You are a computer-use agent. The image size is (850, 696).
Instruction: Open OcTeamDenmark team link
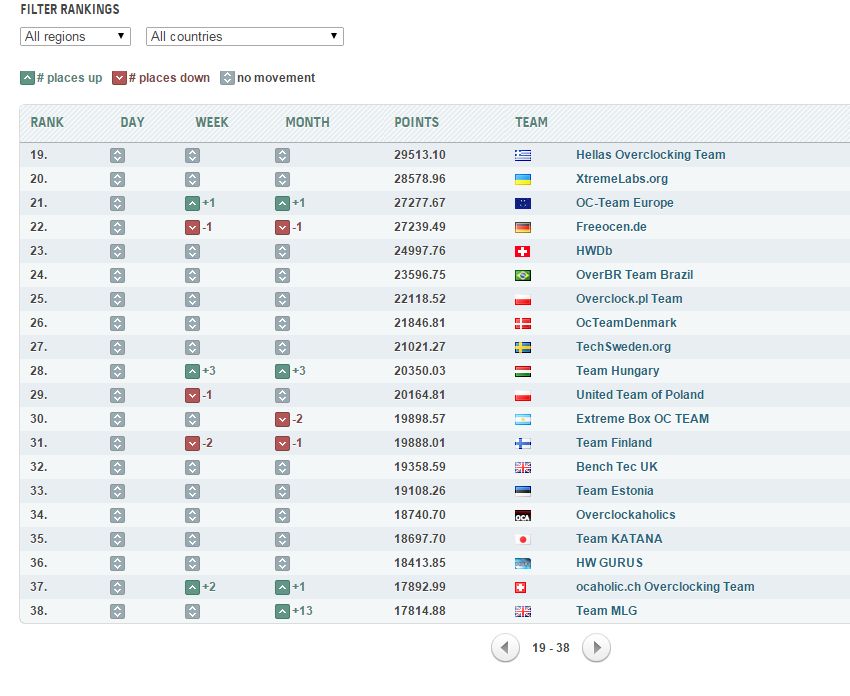tap(626, 323)
